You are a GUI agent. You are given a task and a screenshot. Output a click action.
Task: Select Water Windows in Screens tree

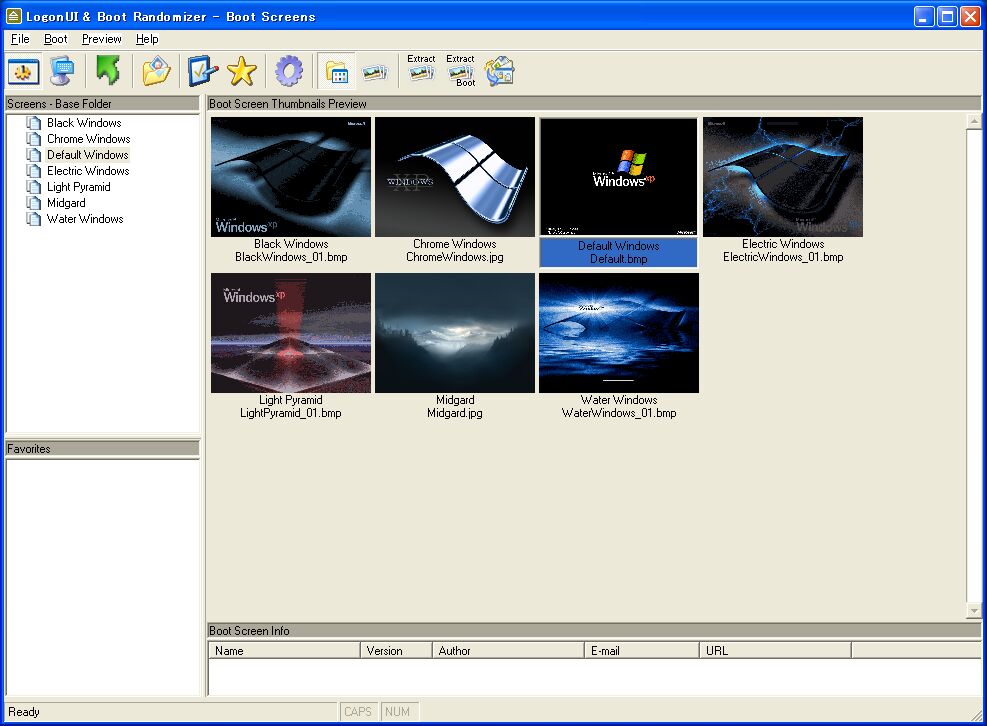coord(85,219)
